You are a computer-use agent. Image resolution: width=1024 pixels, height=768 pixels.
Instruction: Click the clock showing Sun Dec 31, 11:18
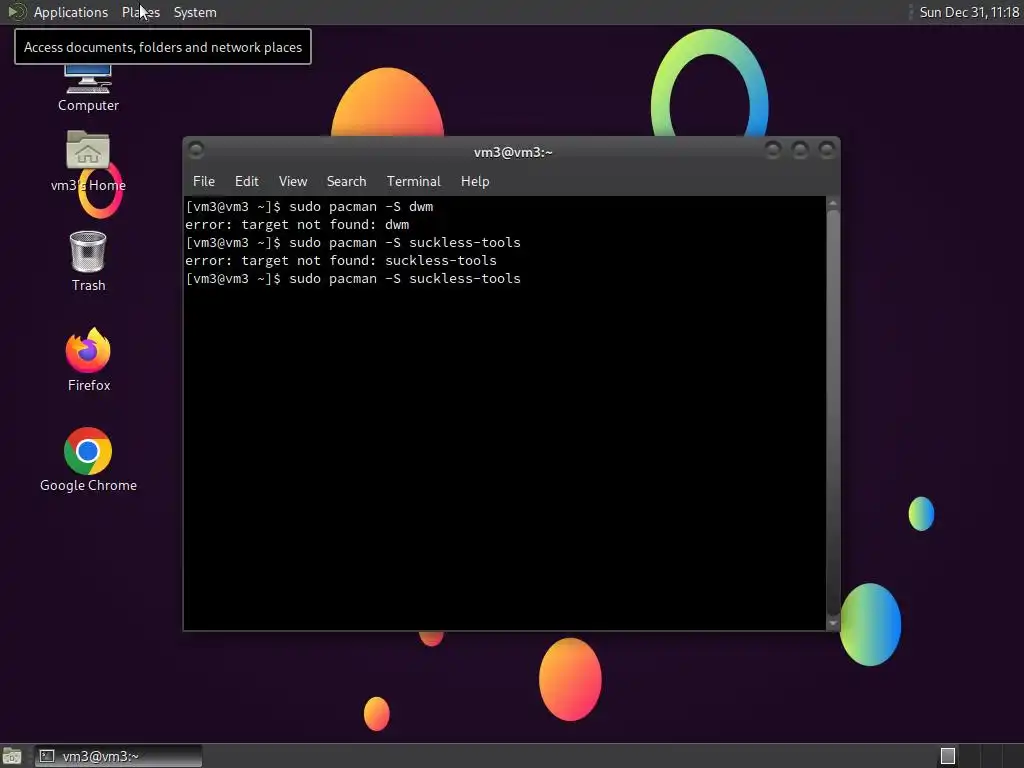point(969,12)
